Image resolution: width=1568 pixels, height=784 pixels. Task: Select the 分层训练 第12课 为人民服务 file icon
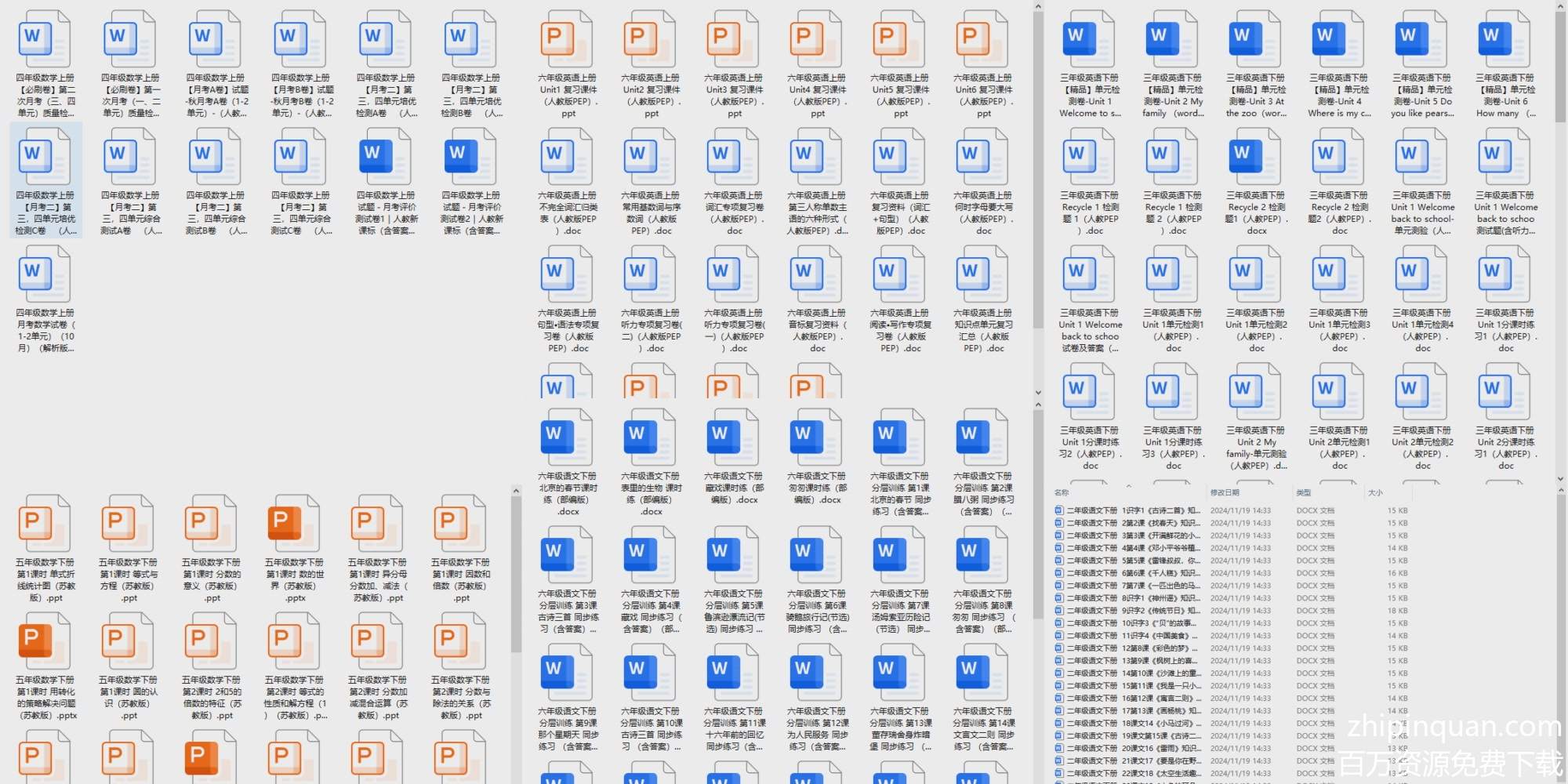[x=817, y=673]
